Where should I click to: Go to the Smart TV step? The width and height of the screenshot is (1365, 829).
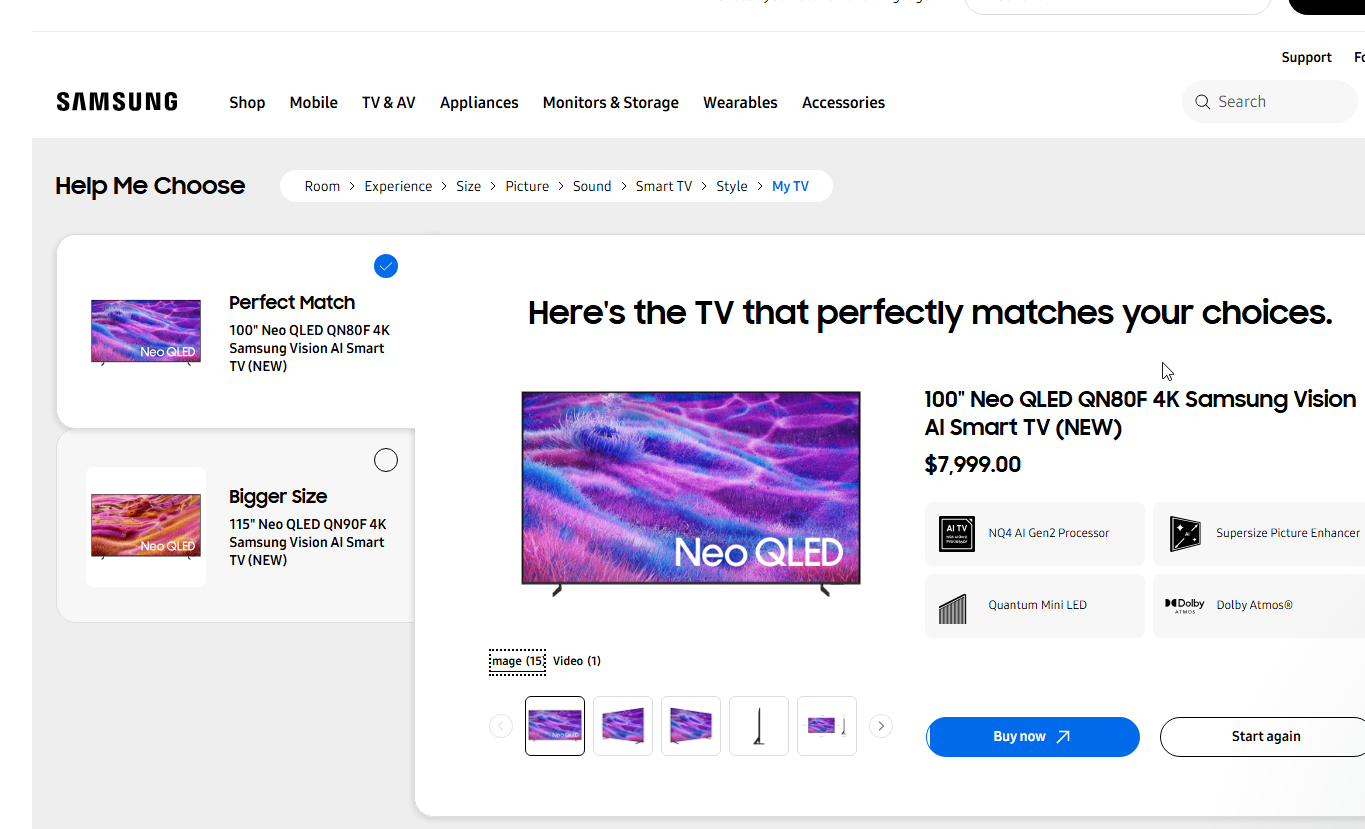tap(664, 186)
